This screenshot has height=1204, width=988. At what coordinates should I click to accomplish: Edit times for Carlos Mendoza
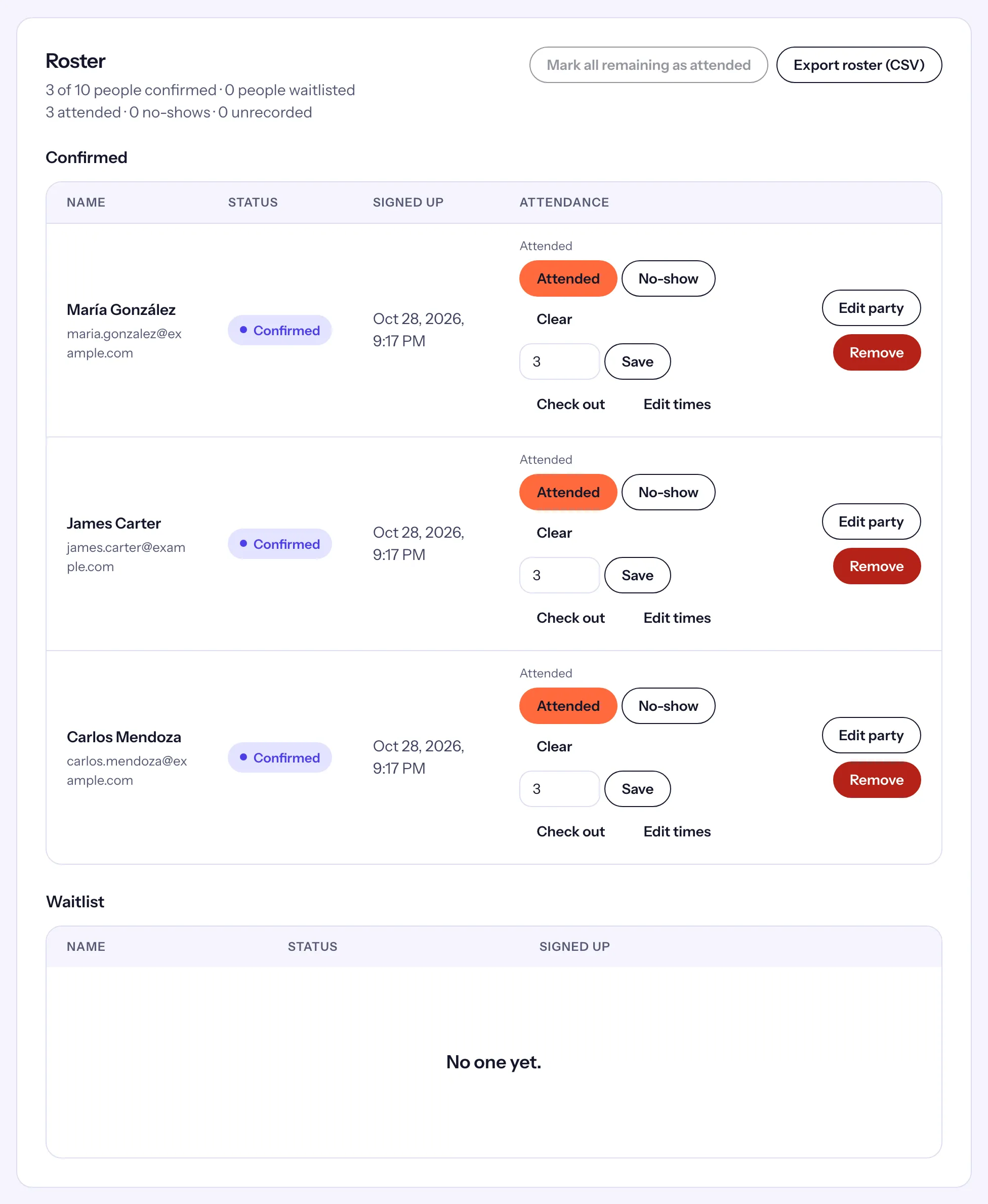[x=677, y=831]
